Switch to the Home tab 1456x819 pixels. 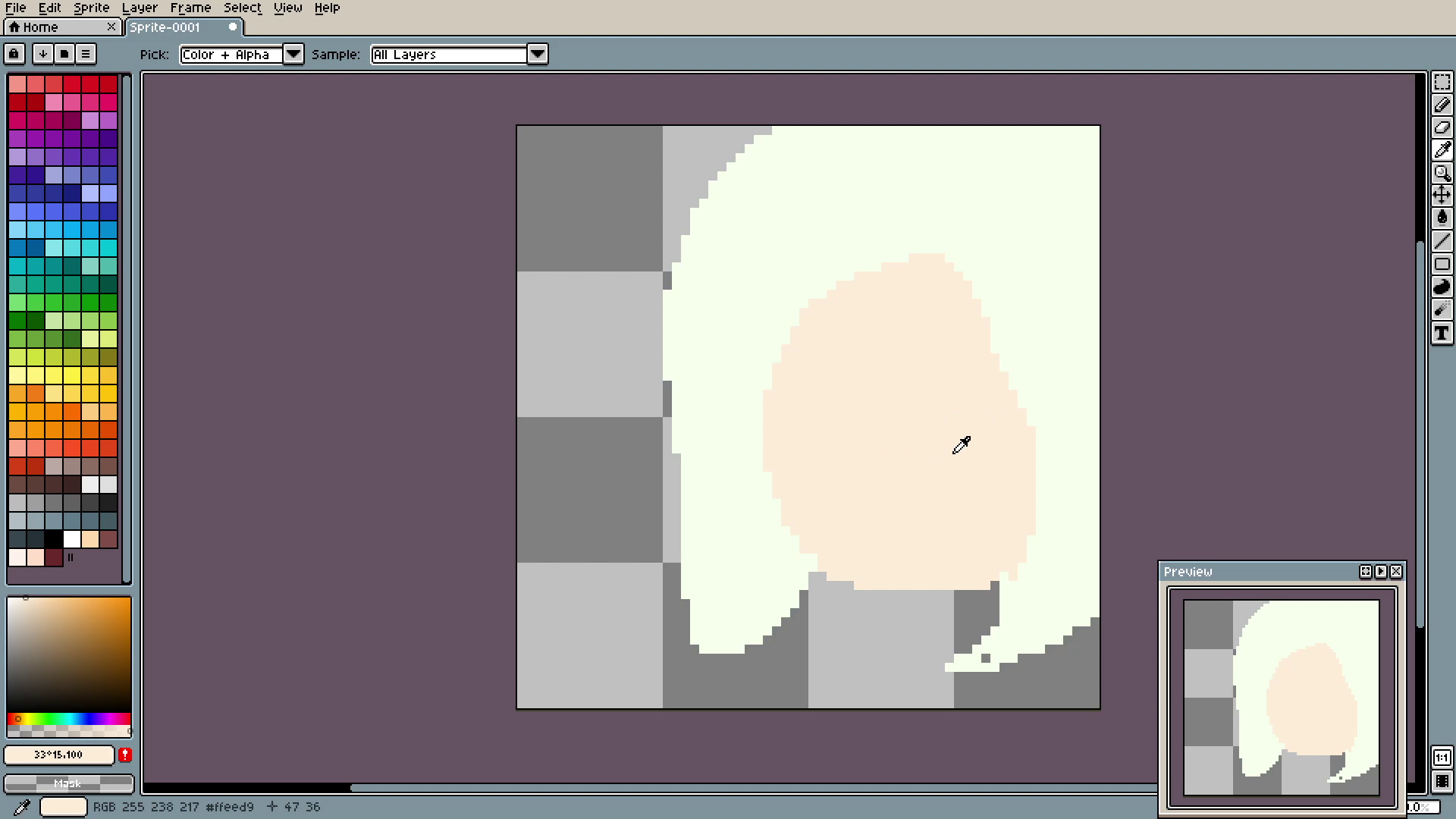pos(41,27)
